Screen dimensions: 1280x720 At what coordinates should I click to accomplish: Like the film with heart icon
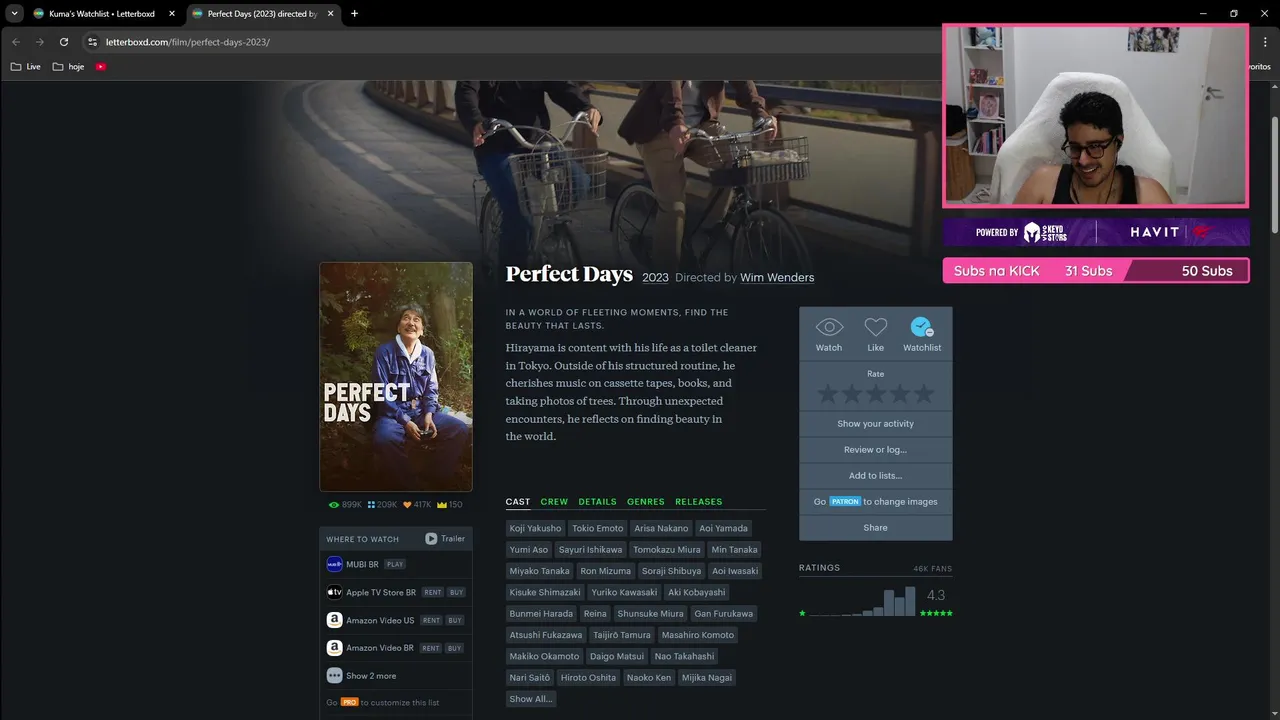click(x=876, y=327)
